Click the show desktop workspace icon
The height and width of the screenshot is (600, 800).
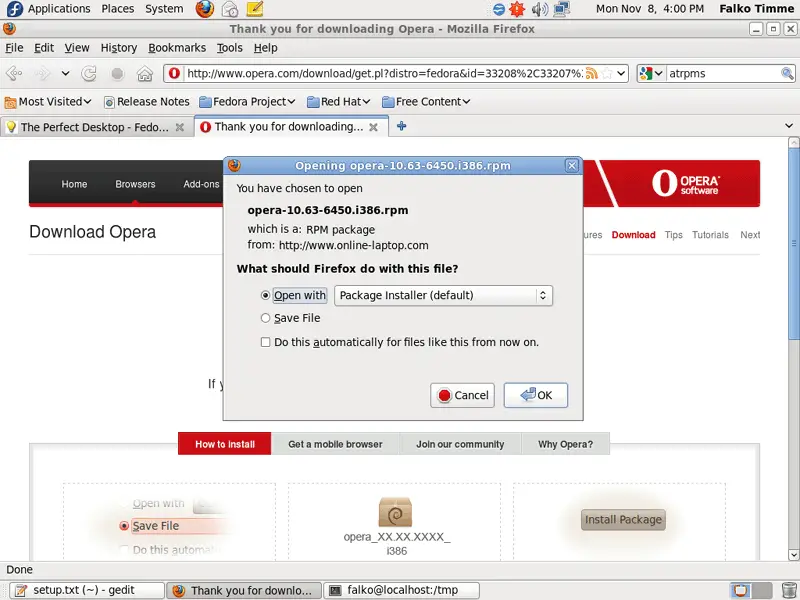740,590
